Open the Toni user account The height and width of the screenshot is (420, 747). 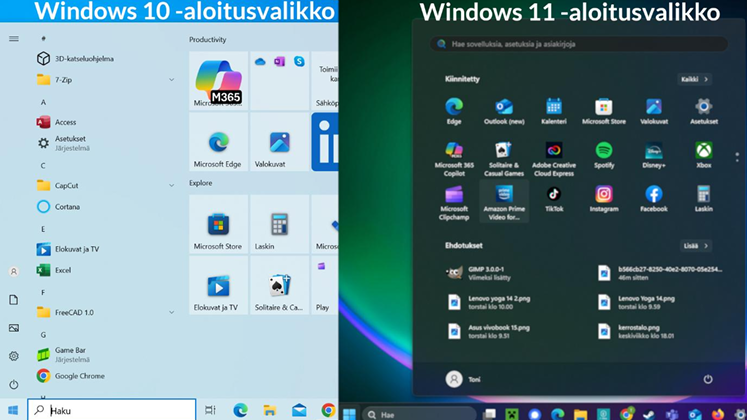click(463, 379)
